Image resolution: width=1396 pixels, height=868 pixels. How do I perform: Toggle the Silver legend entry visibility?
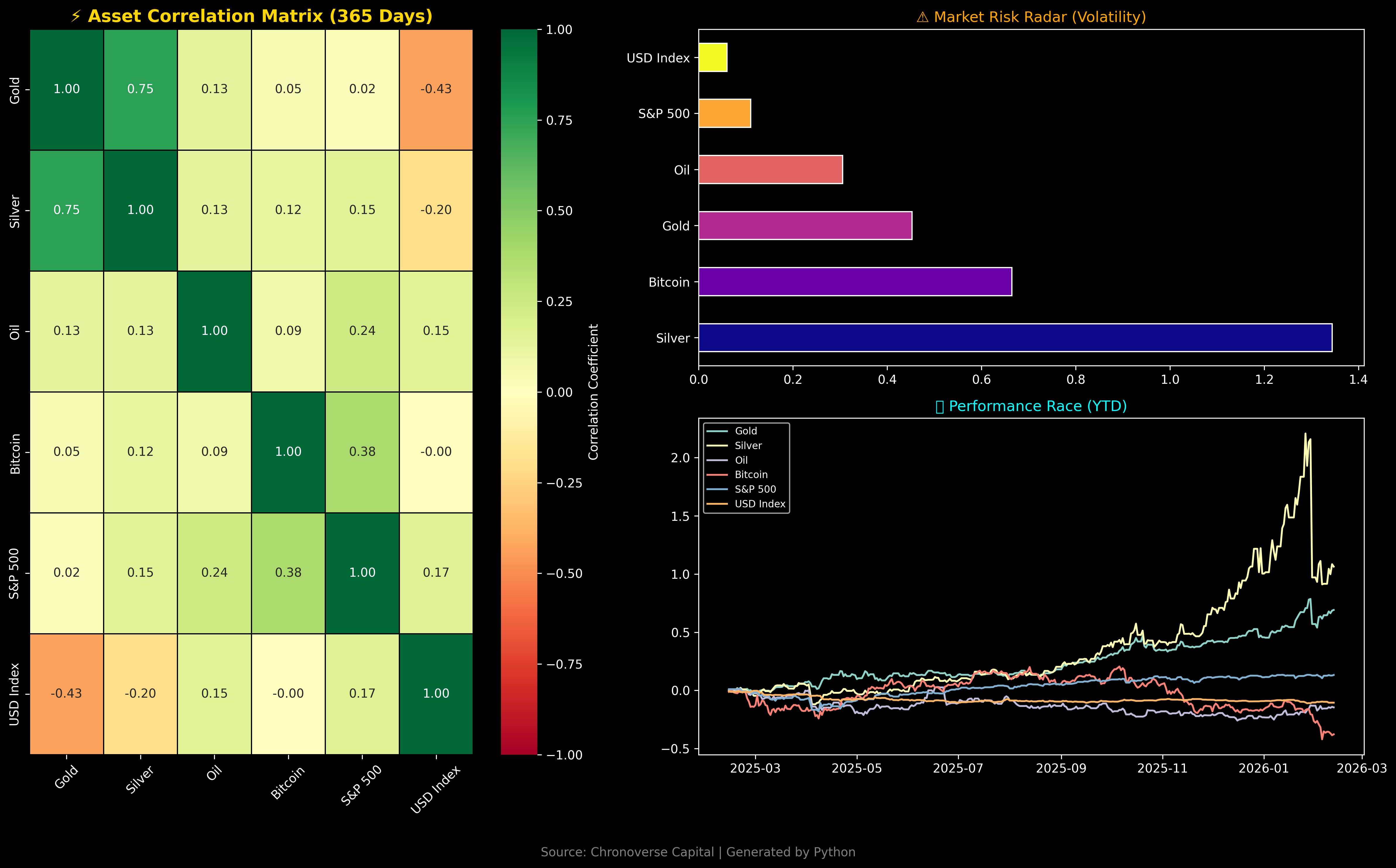(x=748, y=446)
